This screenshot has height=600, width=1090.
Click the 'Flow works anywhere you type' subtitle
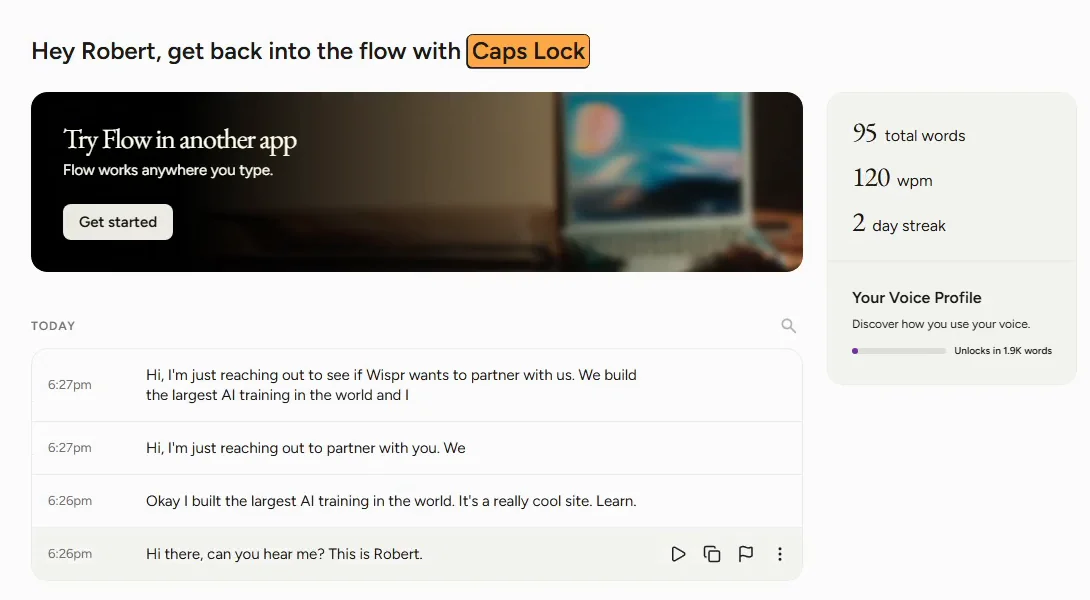coord(168,170)
